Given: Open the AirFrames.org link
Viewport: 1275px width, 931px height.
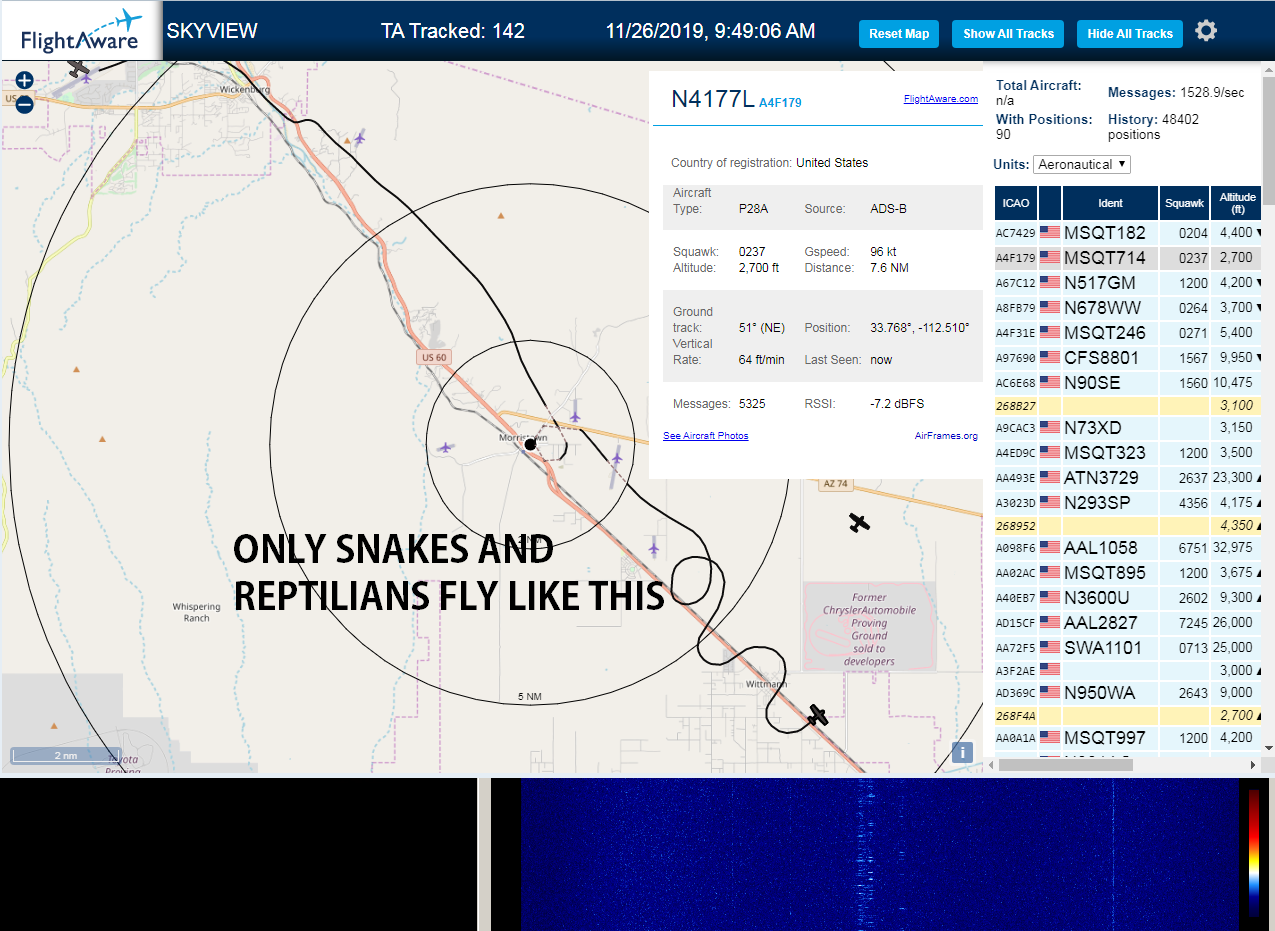Looking at the screenshot, I should pyautogui.click(x=946, y=436).
